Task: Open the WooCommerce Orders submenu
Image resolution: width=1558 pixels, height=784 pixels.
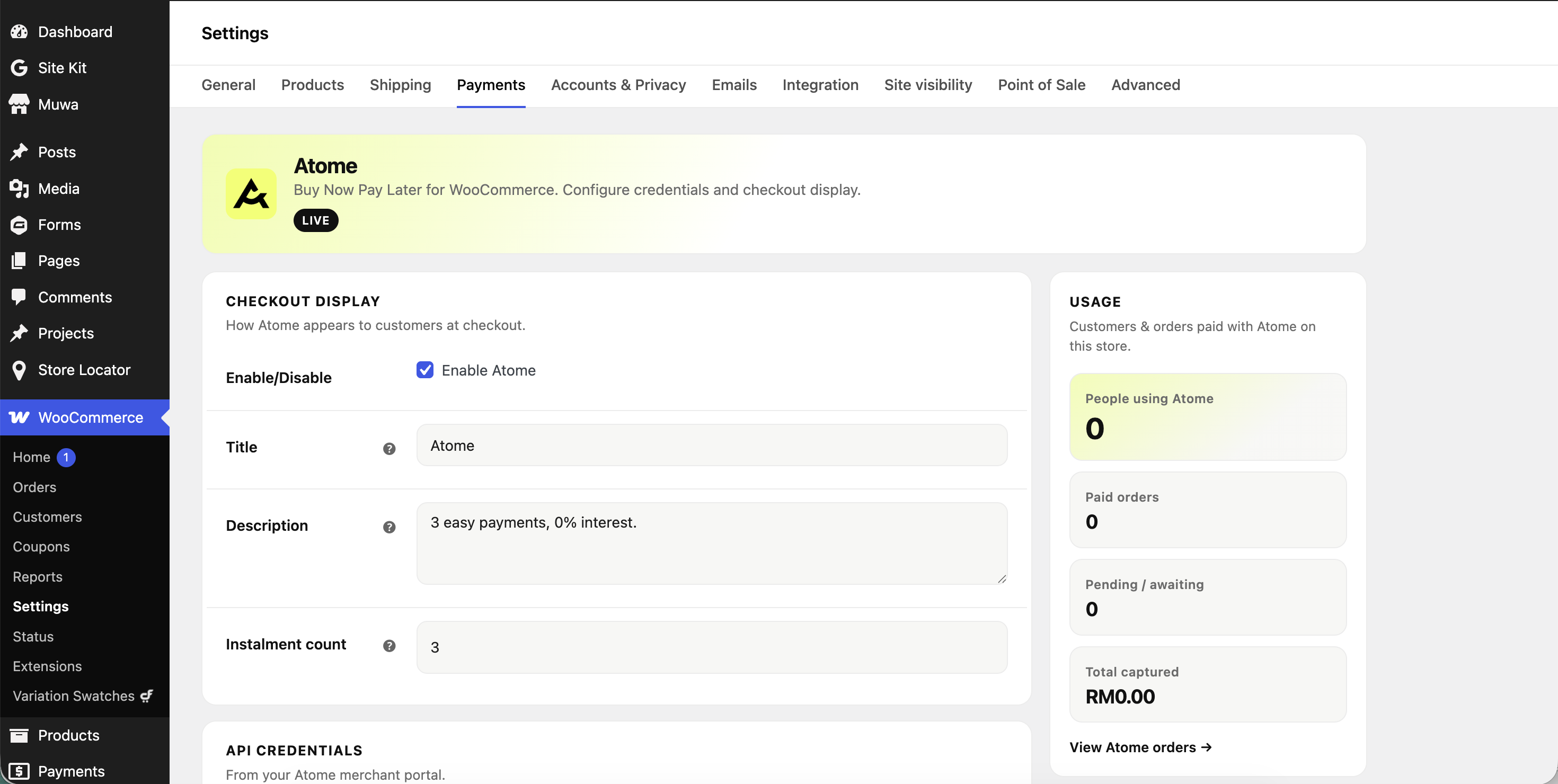Action: [x=34, y=487]
